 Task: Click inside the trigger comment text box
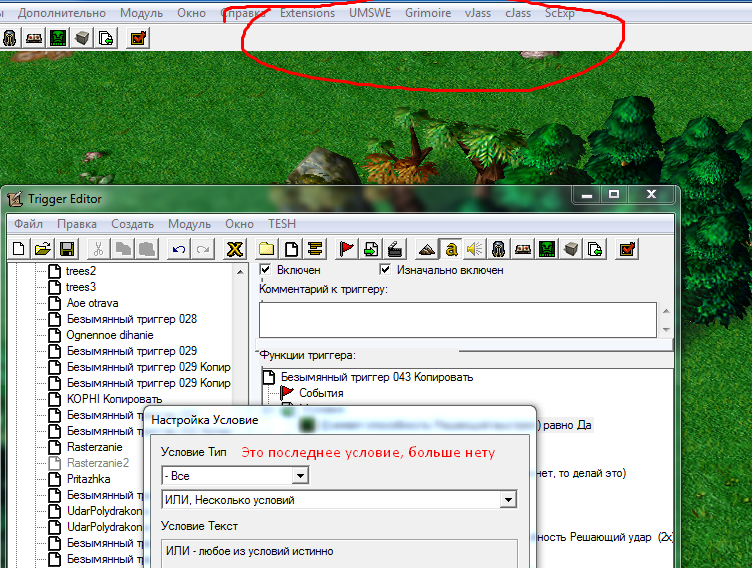(458, 320)
